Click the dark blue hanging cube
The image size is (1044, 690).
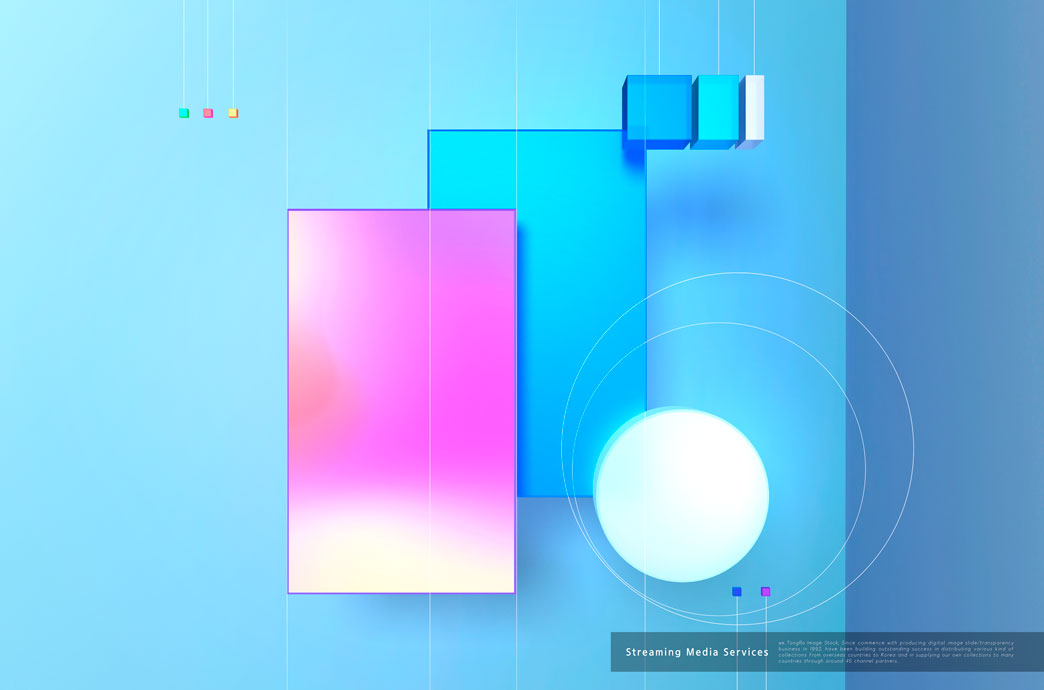click(658, 110)
